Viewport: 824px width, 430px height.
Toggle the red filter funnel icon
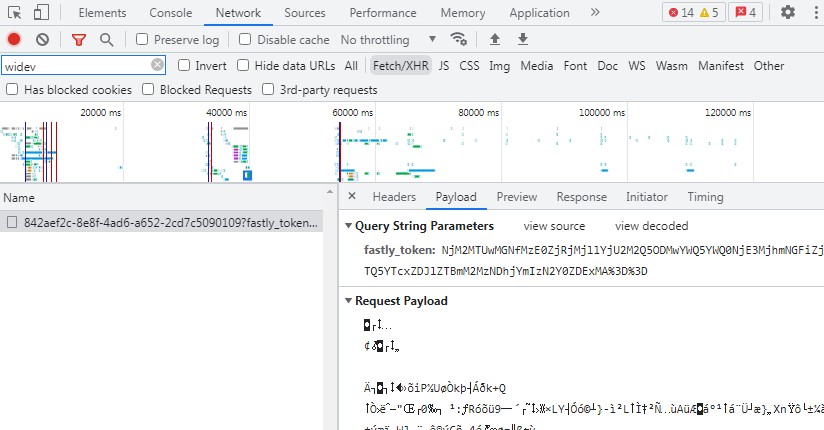click(79, 39)
